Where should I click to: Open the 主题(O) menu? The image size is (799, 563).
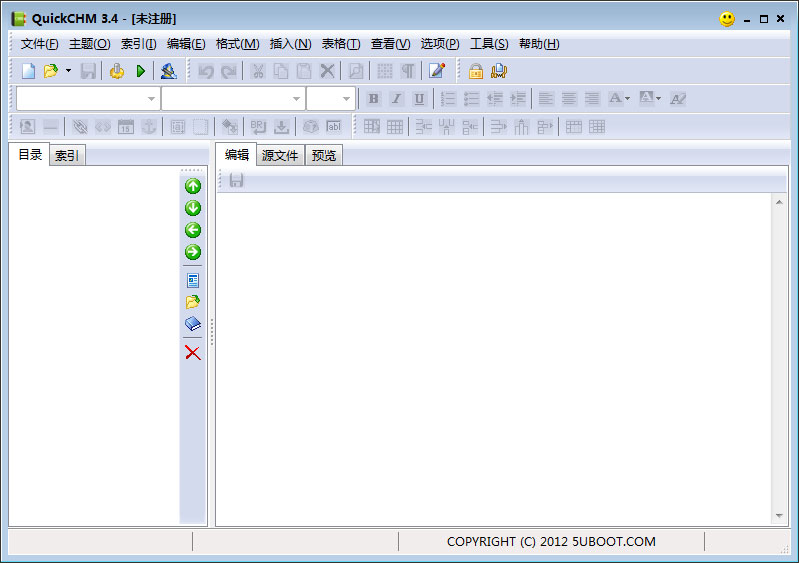tap(90, 44)
